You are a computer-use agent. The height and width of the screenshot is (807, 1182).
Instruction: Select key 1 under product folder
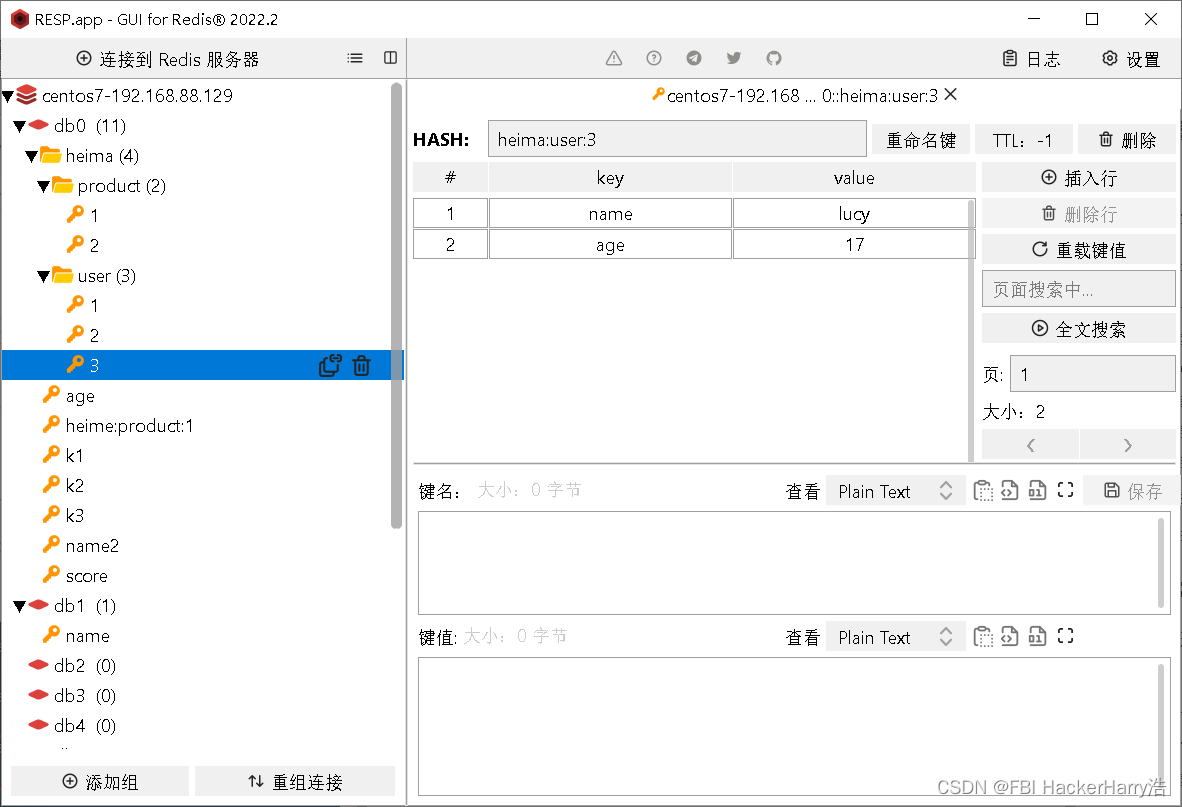(94, 216)
